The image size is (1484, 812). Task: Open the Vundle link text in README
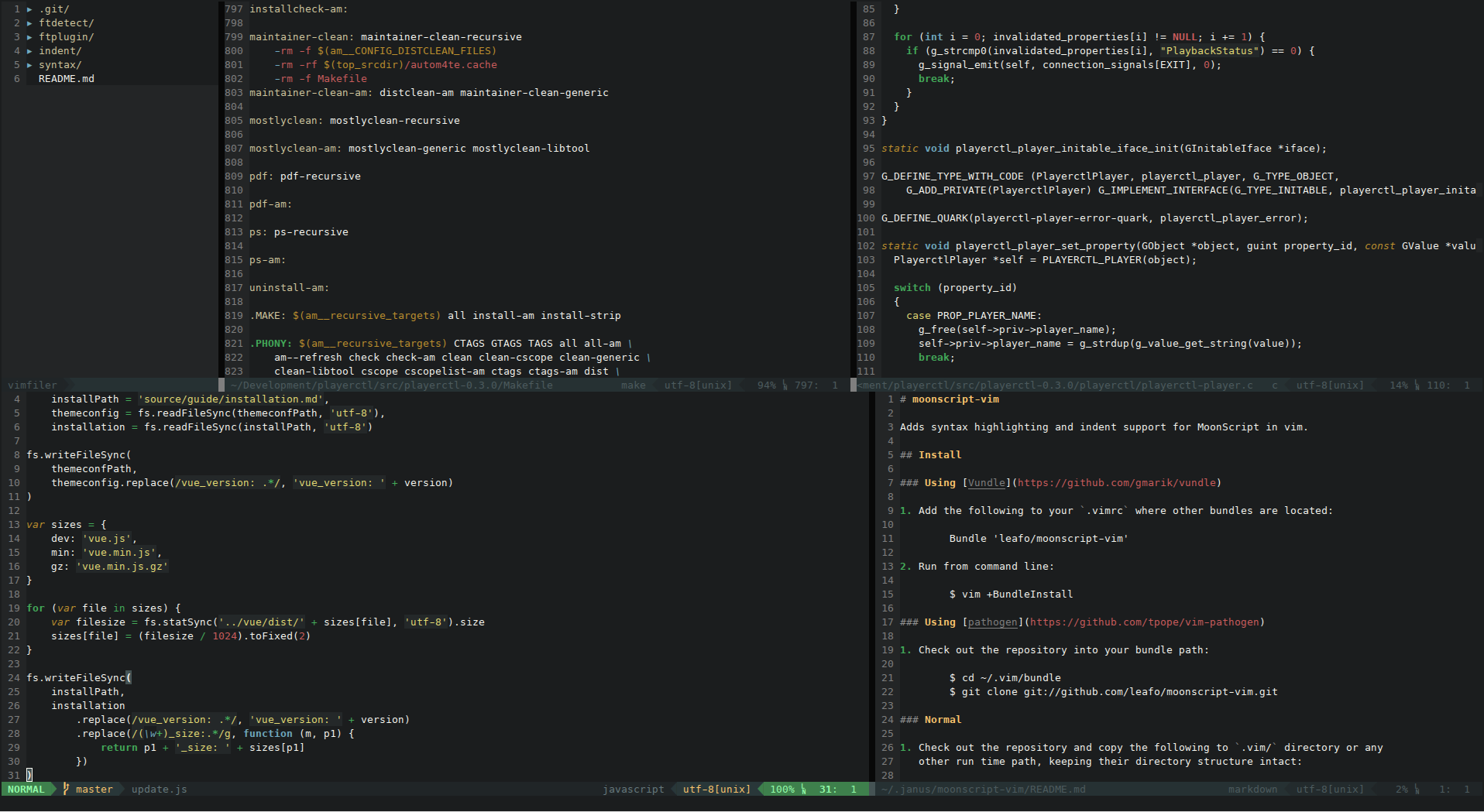(987, 483)
